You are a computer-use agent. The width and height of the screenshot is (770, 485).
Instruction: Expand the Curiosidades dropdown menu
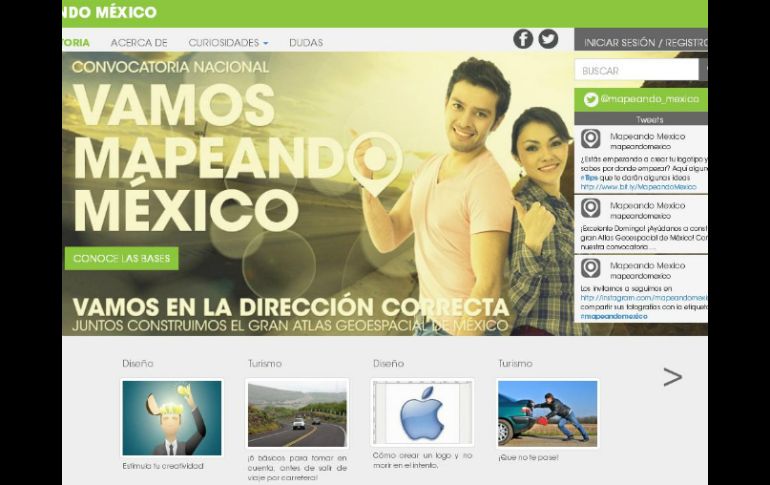[228, 43]
